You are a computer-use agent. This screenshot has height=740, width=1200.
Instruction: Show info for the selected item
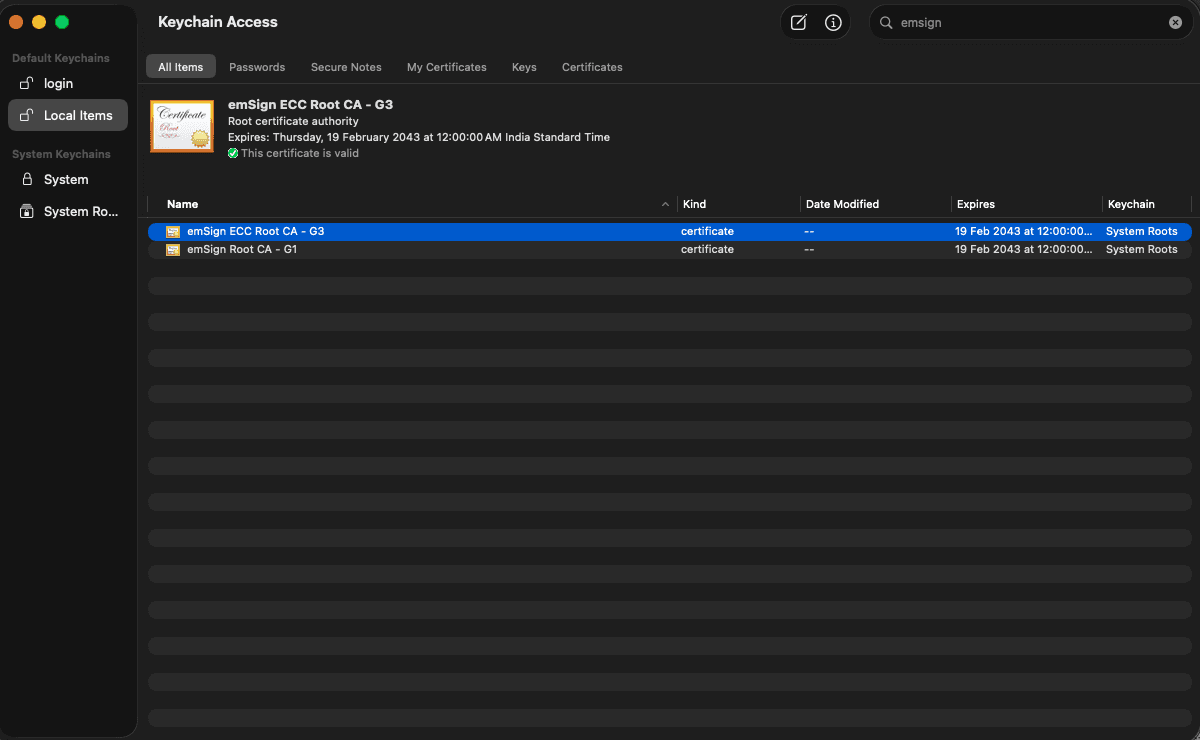click(x=833, y=22)
